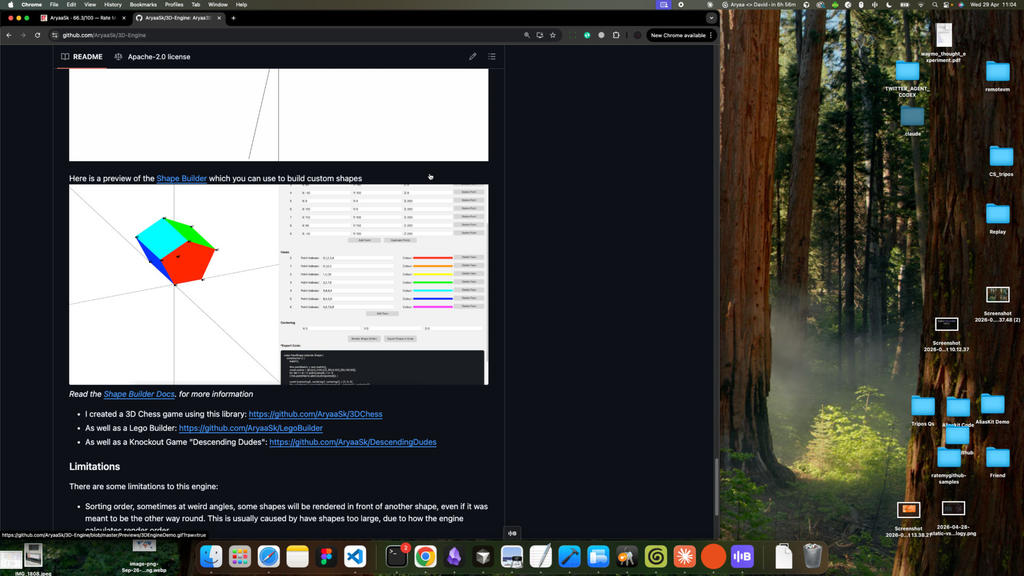Open Notes app in the Dock
Screen dimensions: 1024x576
pyautogui.click(x=297, y=556)
